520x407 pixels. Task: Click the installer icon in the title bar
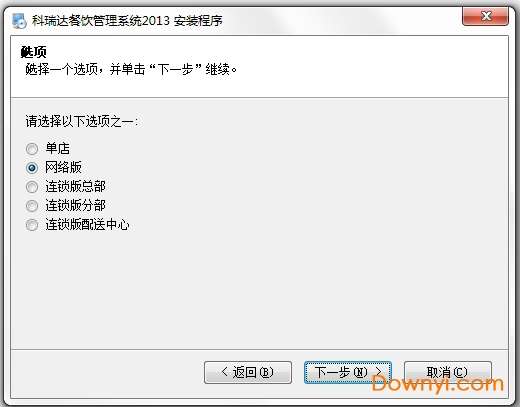[x=19, y=21]
